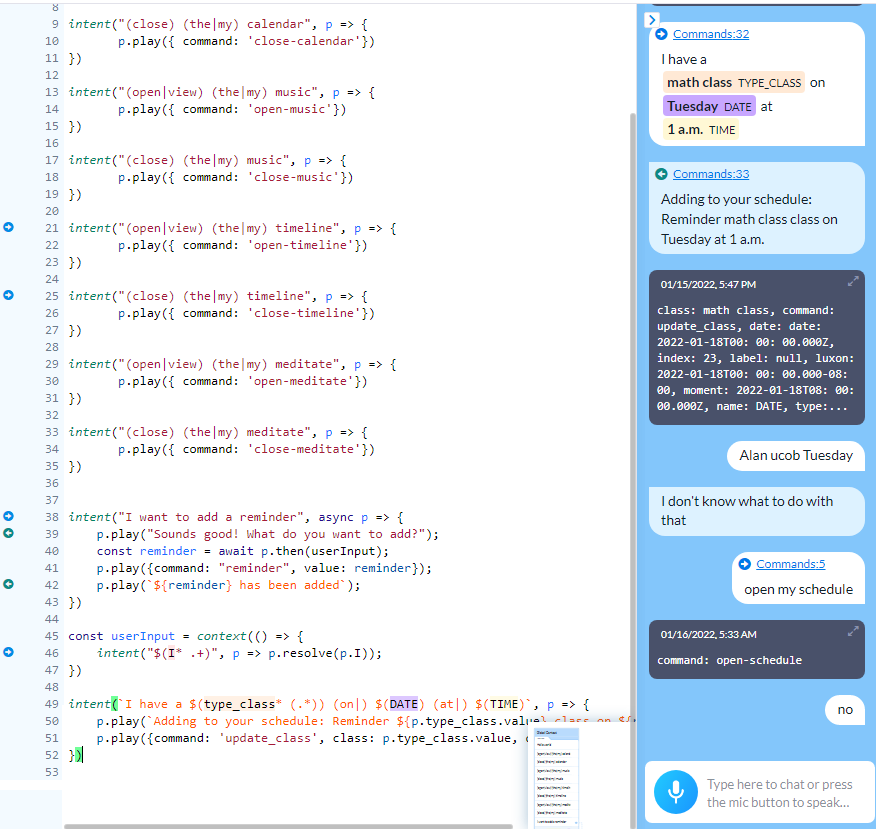Image resolution: width=876 pixels, height=829 pixels.
Task: Click the type_class slot on line 49
Action: 240,704
